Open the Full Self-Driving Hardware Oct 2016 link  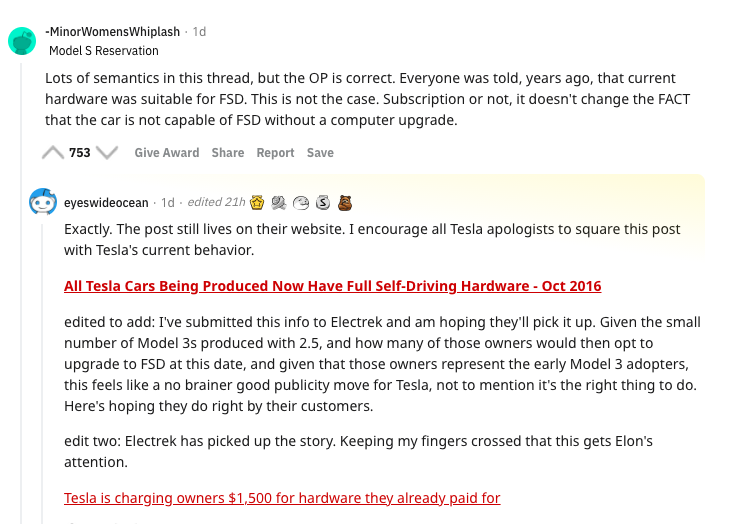332,286
